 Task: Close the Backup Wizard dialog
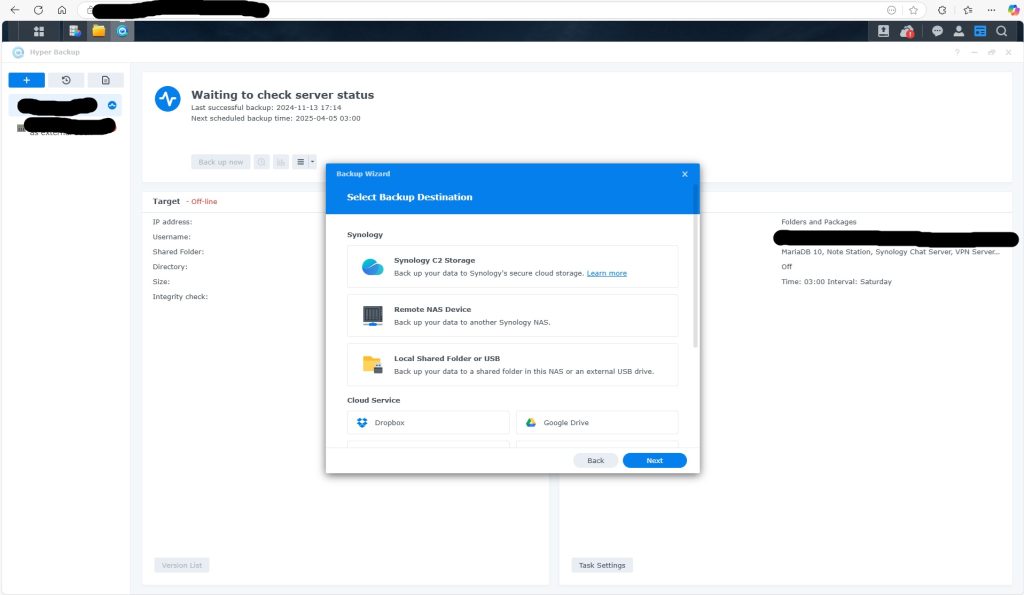(x=684, y=174)
